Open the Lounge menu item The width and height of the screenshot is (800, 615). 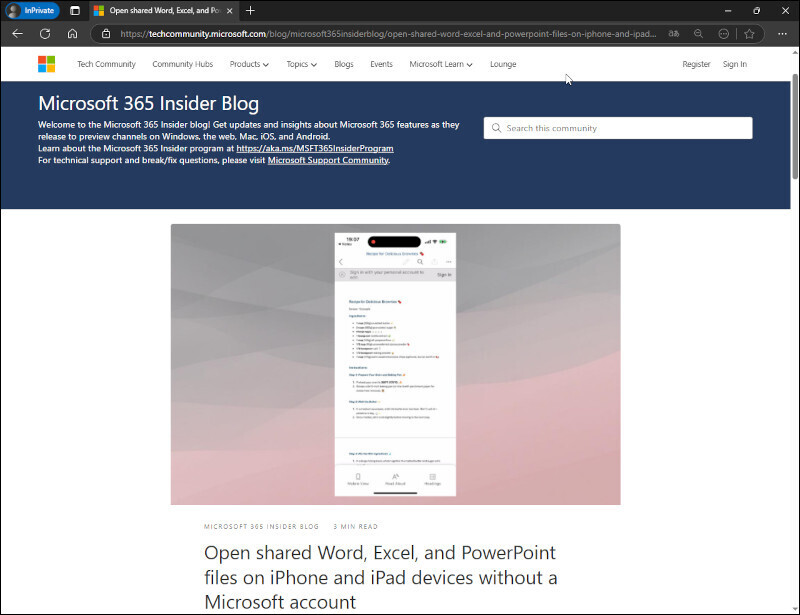tap(503, 64)
